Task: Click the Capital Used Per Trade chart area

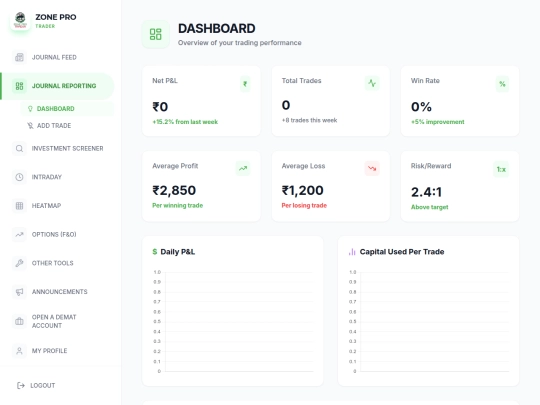Action: [429, 322]
